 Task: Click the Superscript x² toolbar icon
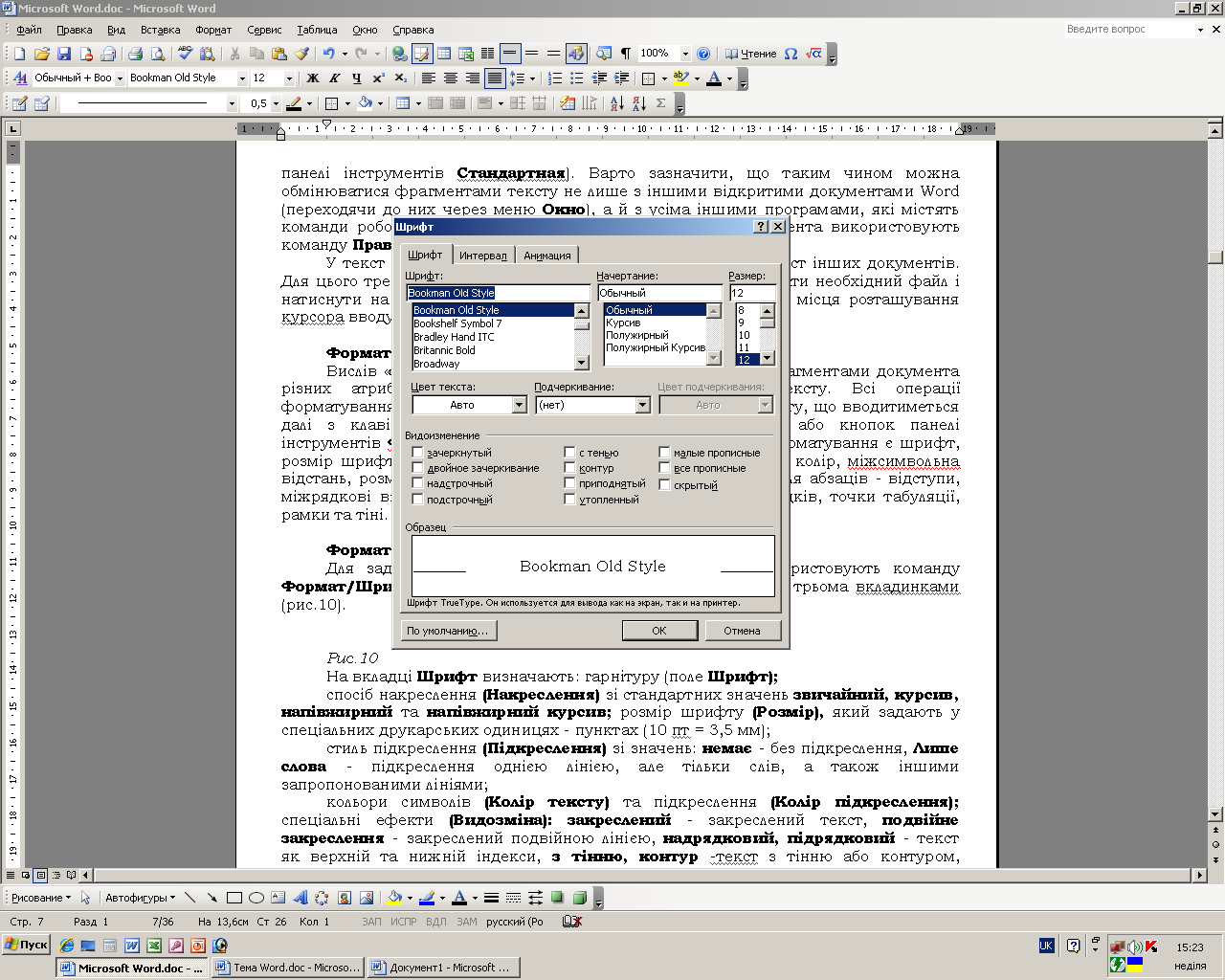[x=378, y=78]
